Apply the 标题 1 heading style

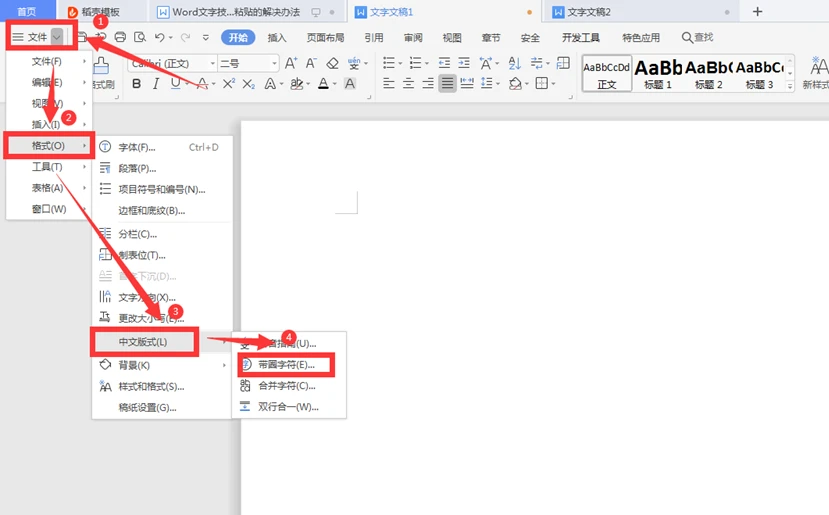point(657,73)
